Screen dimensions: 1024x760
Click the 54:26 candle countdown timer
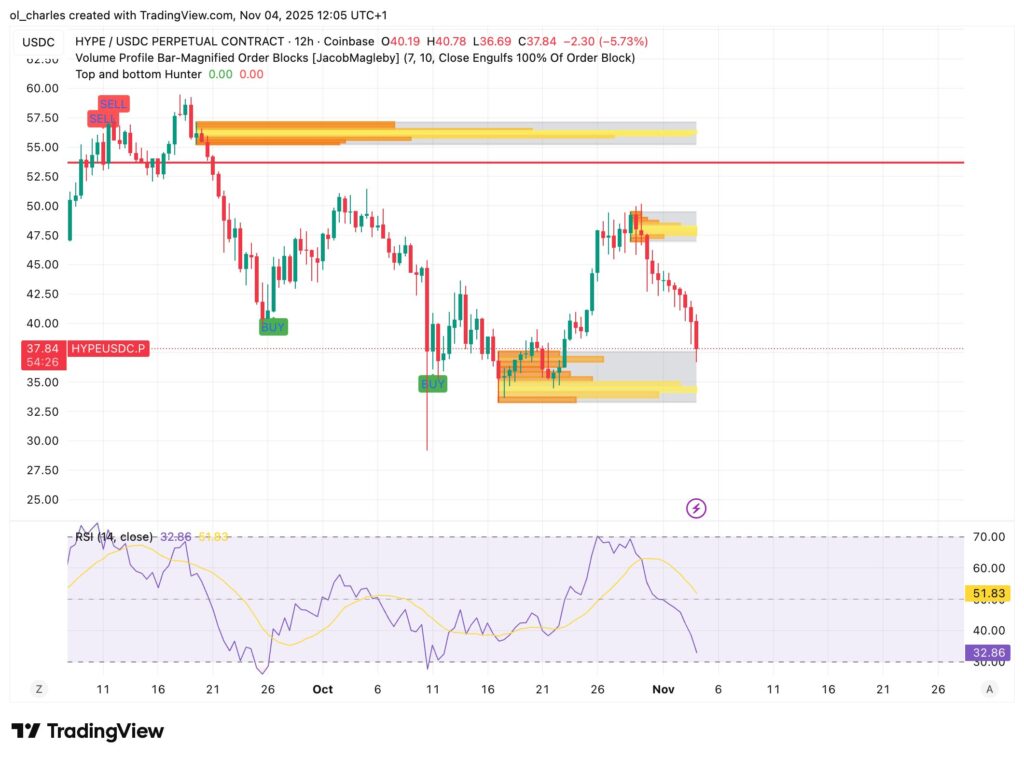click(x=42, y=363)
